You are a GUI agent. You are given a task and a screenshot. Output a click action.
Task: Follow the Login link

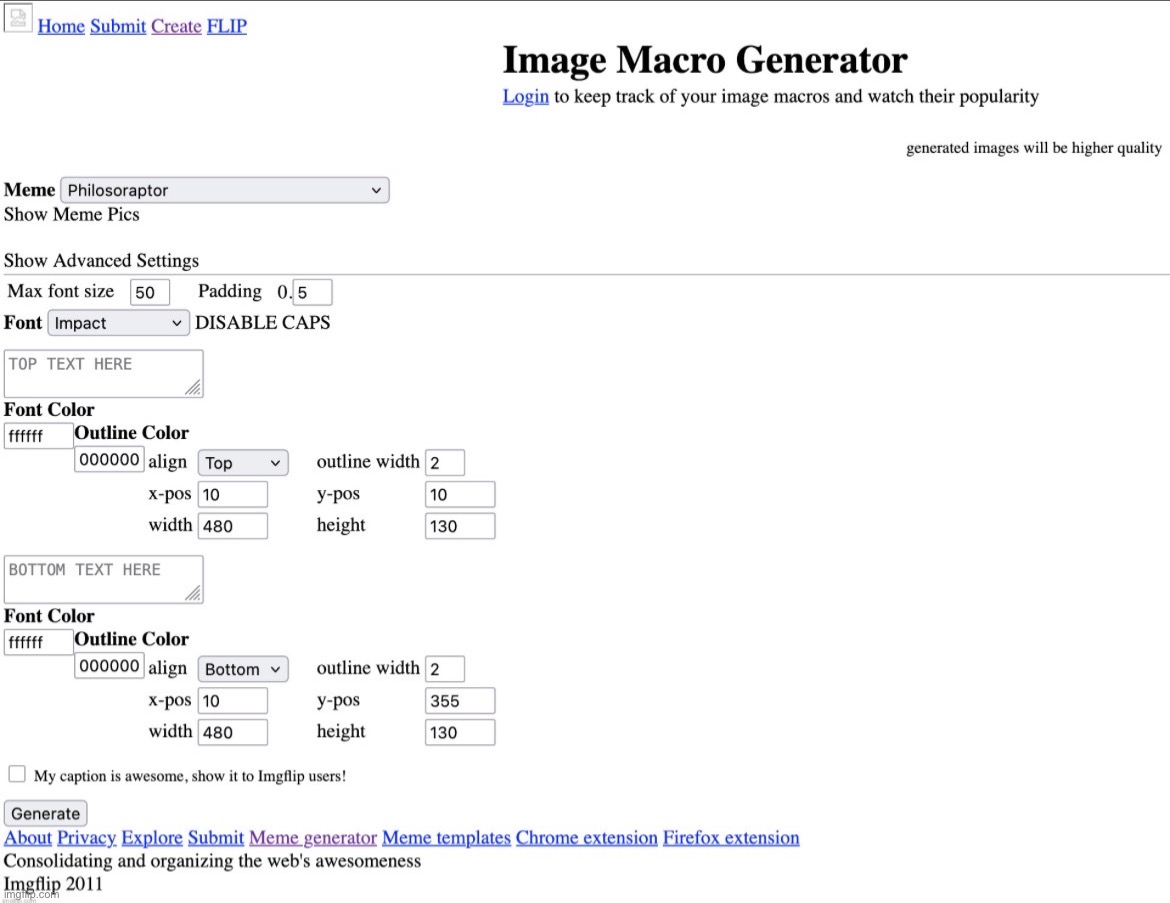pos(525,96)
